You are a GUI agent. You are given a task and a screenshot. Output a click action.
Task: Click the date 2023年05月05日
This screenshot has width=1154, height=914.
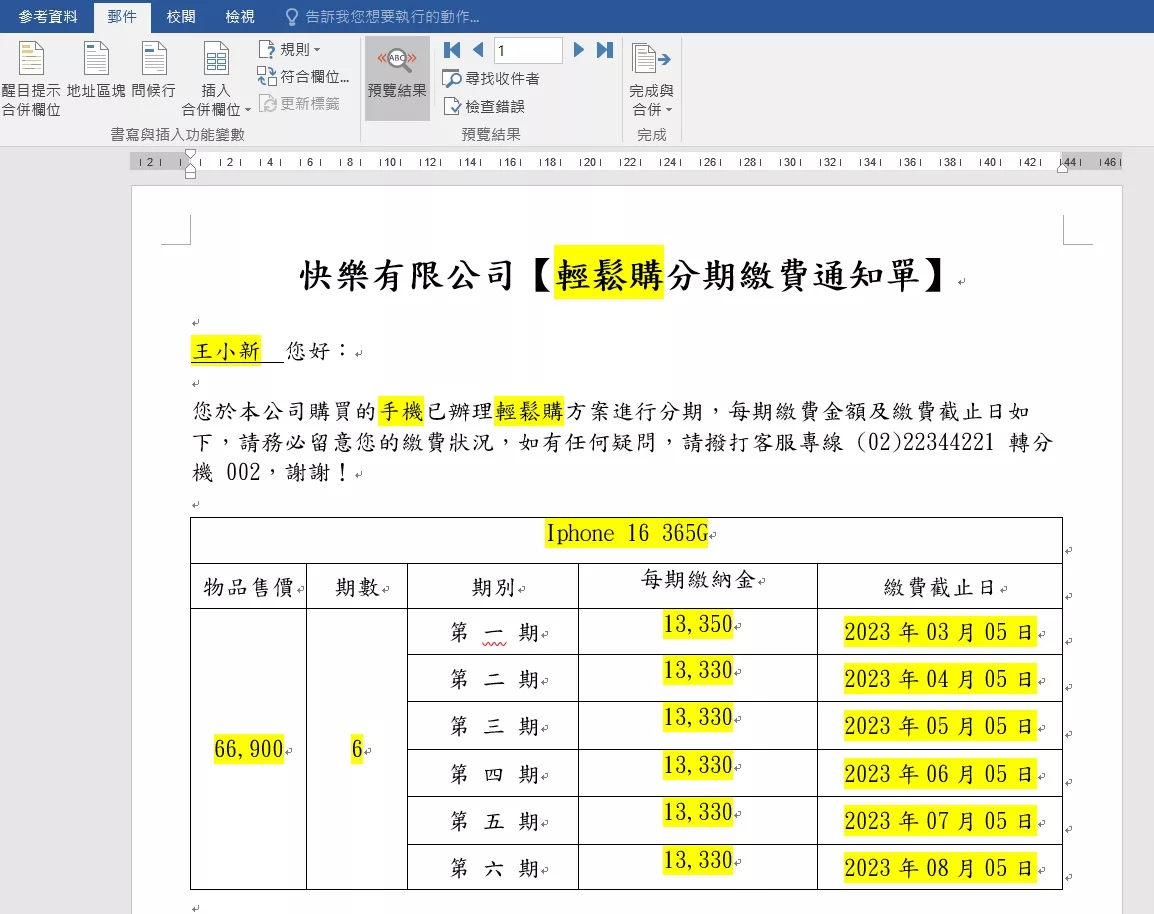point(940,726)
